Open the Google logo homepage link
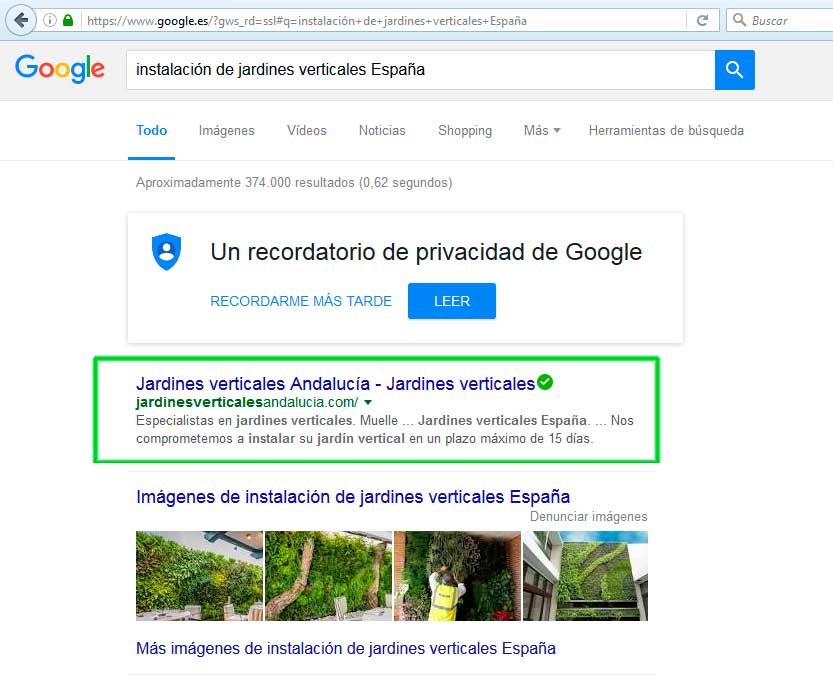Screen dimensions: 833x676 (60, 69)
